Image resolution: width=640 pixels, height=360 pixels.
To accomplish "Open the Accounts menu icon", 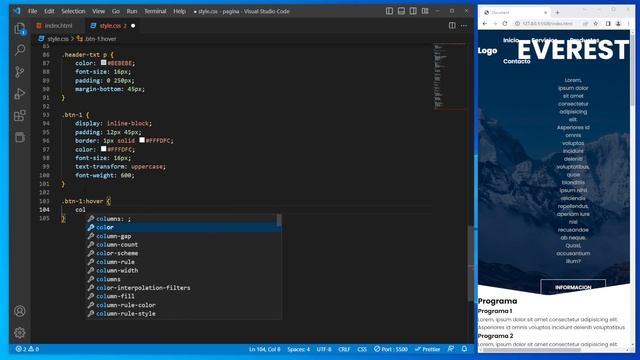I will point(20,311).
